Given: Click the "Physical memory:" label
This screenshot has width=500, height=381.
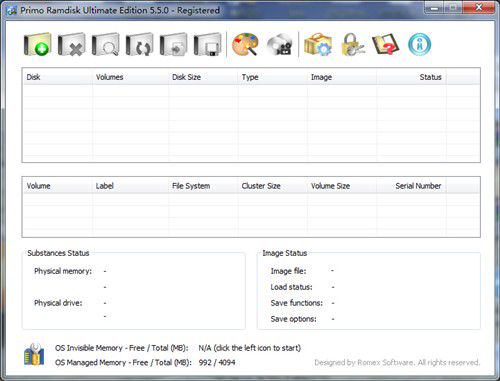Looking at the screenshot, I should click(x=63, y=271).
